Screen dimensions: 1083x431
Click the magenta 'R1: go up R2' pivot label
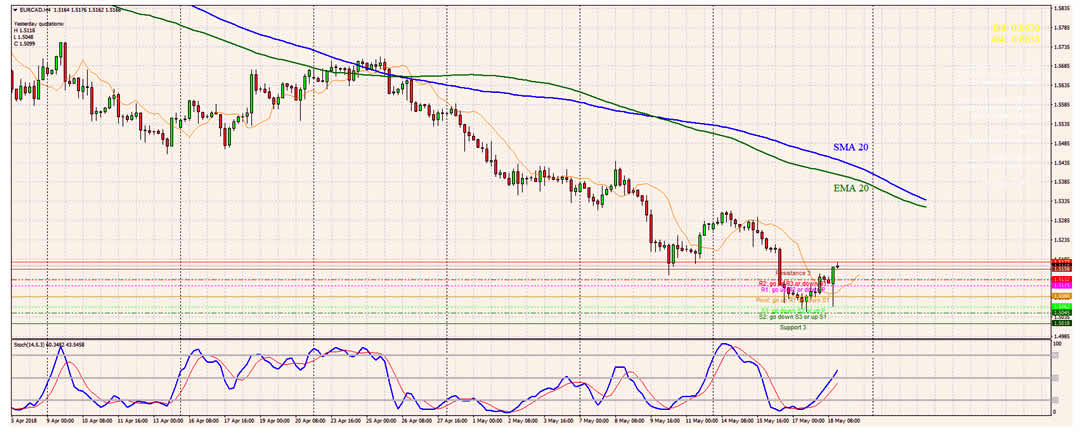click(794, 289)
